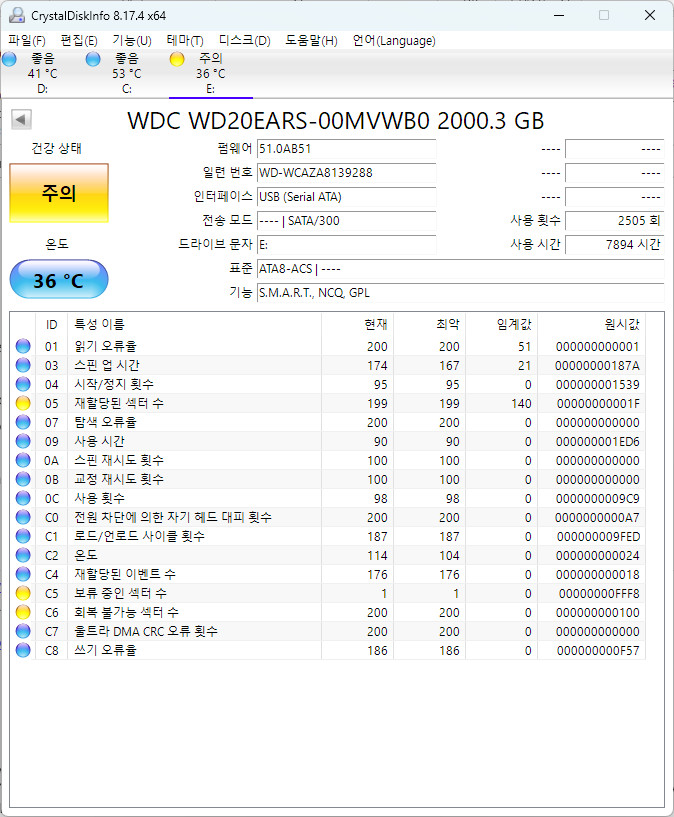The width and height of the screenshot is (674, 817).
Task: Click the 최악 column header
Action: click(429, 325)
